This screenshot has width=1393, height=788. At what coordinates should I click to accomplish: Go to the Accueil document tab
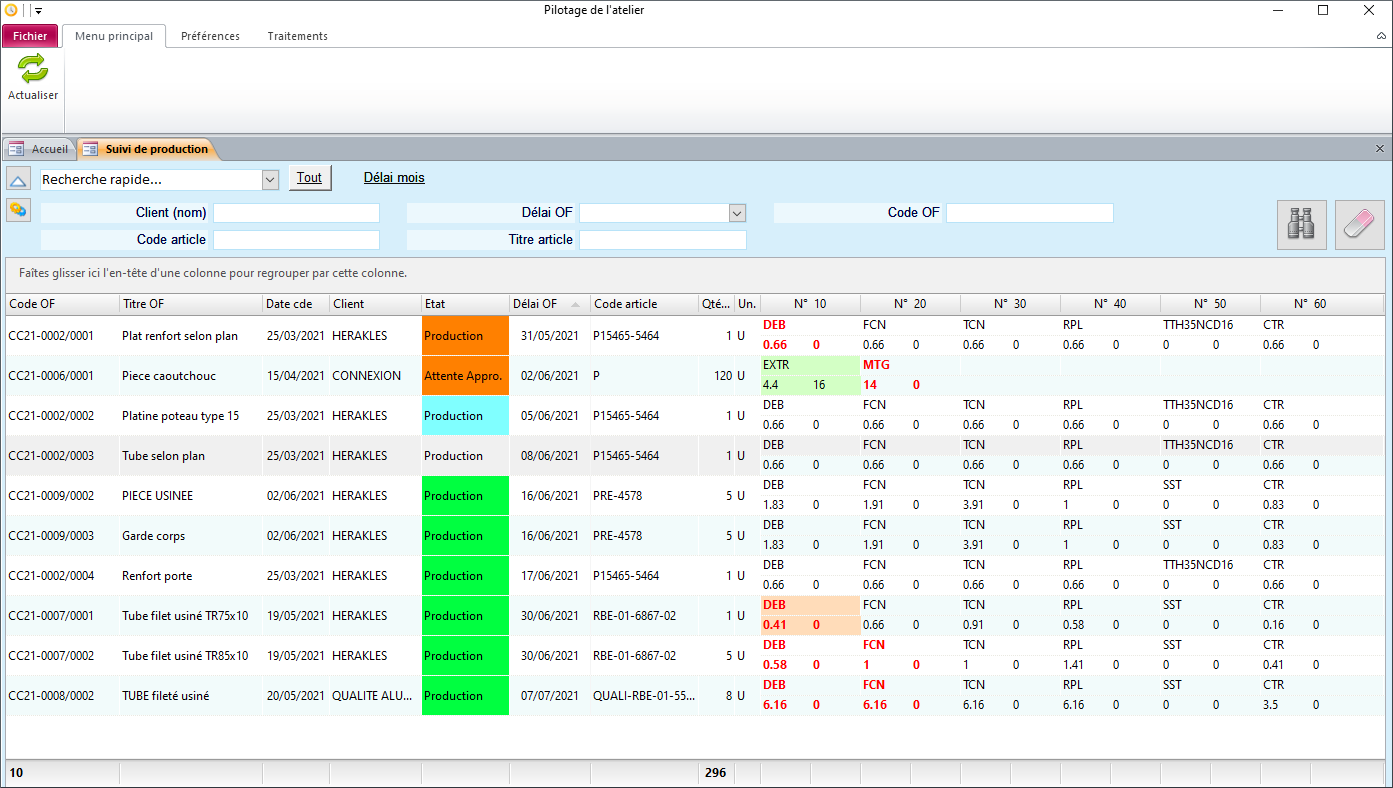point(39,149)
